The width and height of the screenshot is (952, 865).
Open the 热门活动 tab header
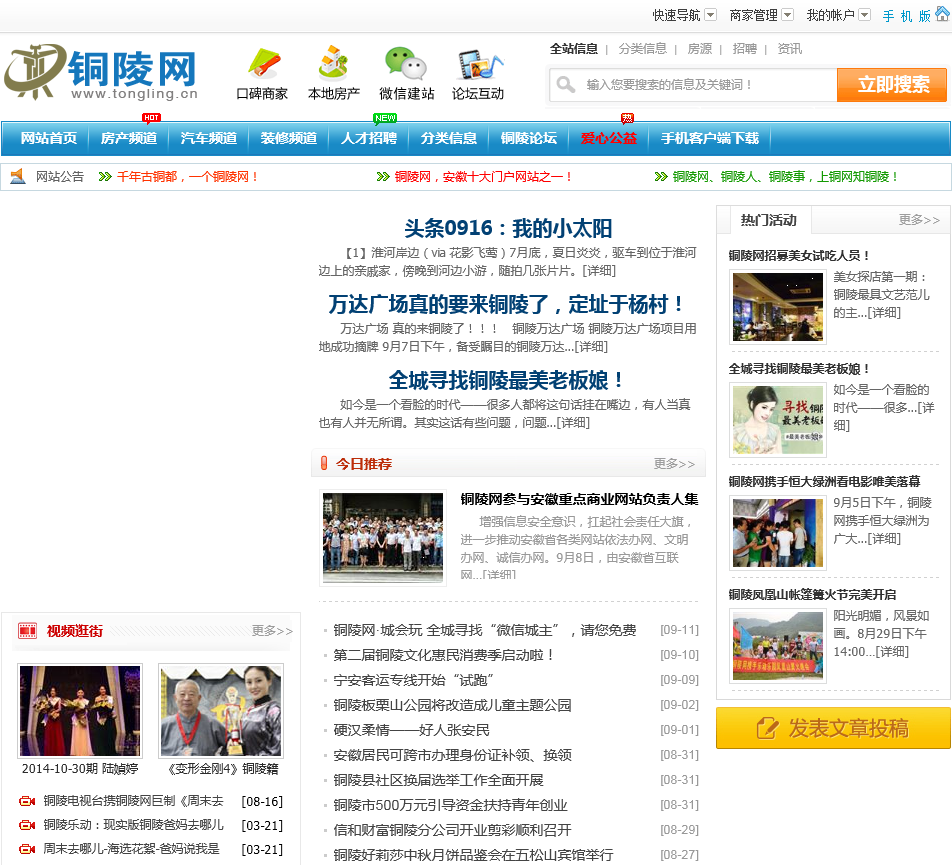(768, 220)
